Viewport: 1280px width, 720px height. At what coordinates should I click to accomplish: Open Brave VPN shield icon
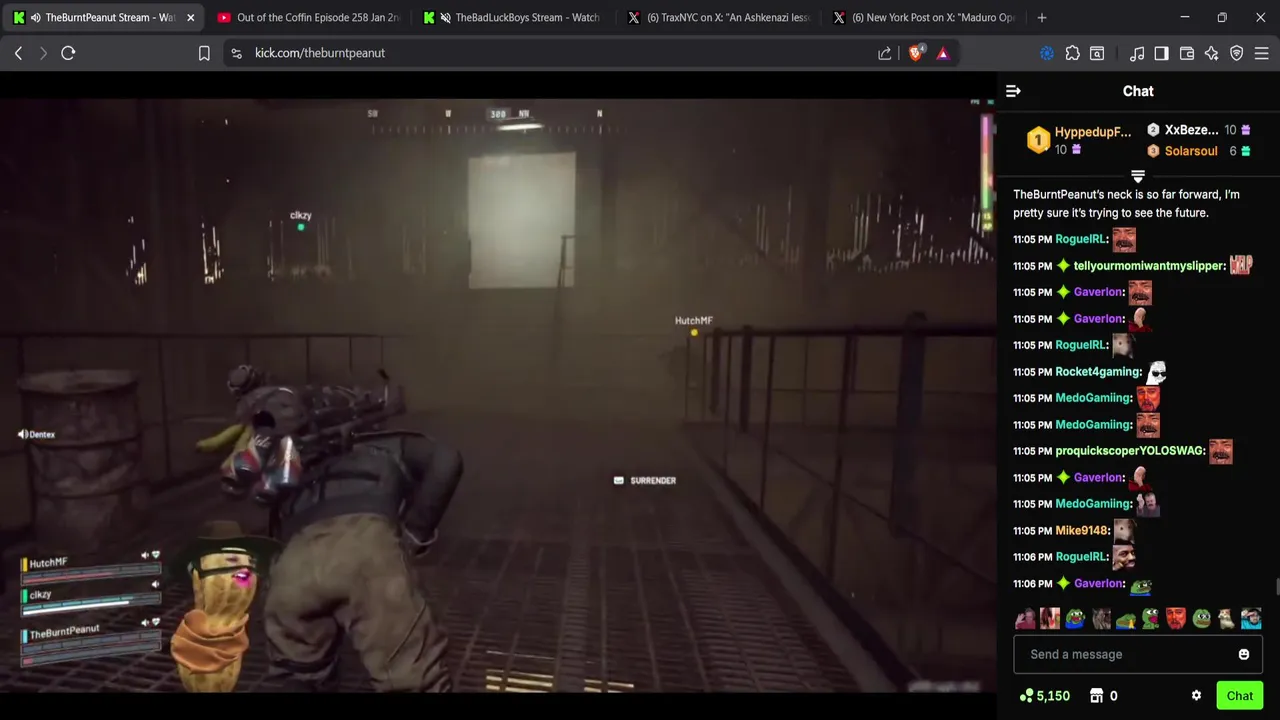pyautogui.click(x=1237, y=53)
